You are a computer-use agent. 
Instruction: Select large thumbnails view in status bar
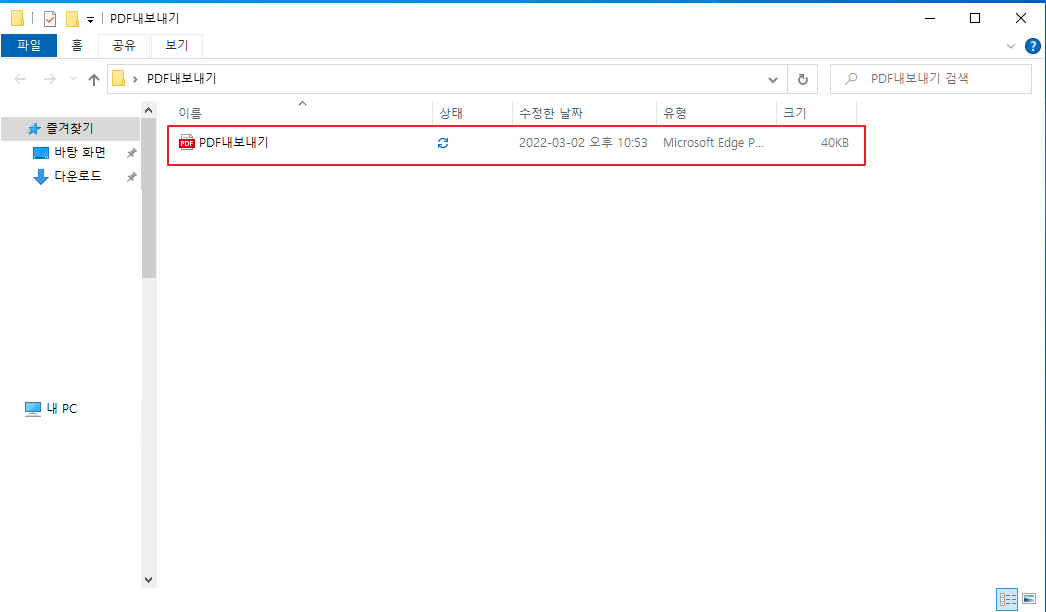pyautogui.click(x=1029, y=599)
